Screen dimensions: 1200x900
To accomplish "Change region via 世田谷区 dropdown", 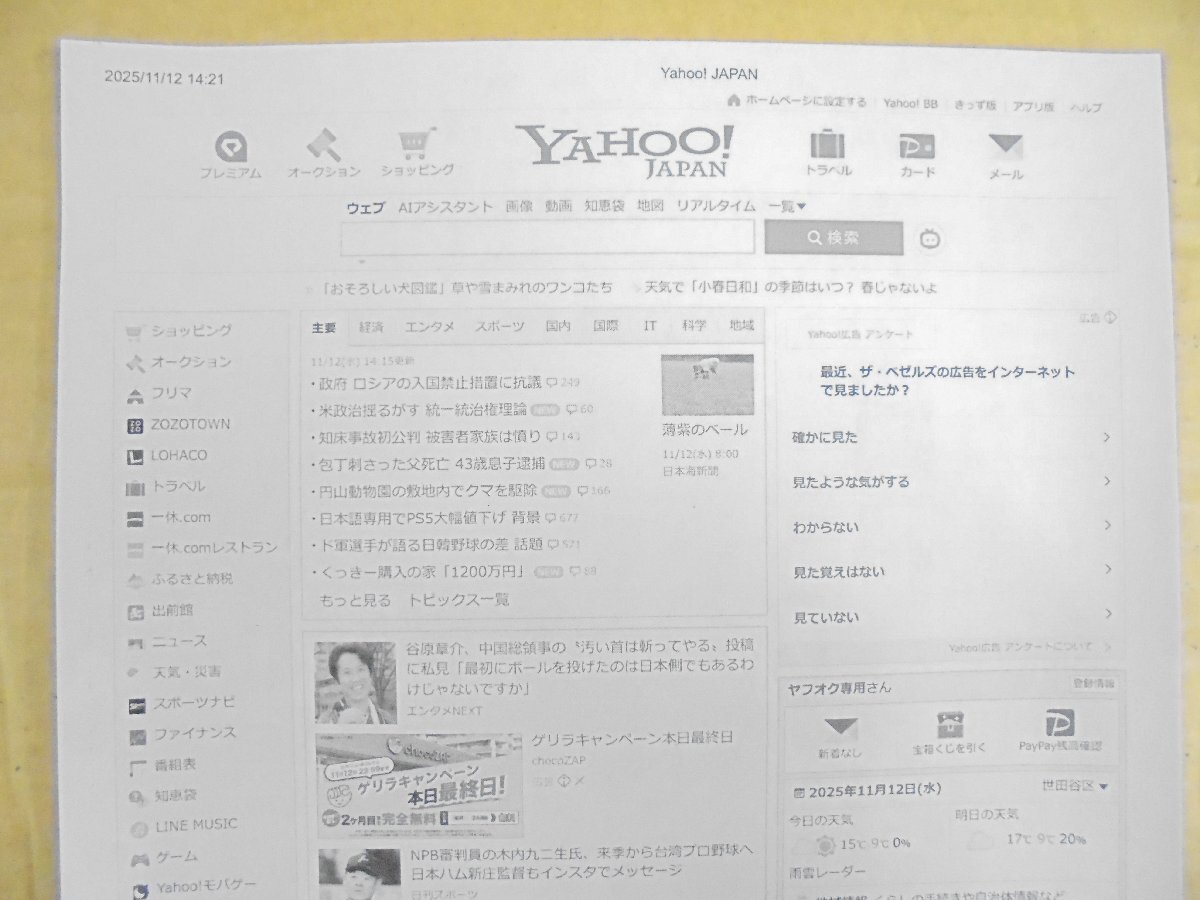I will coord(1070,789).
